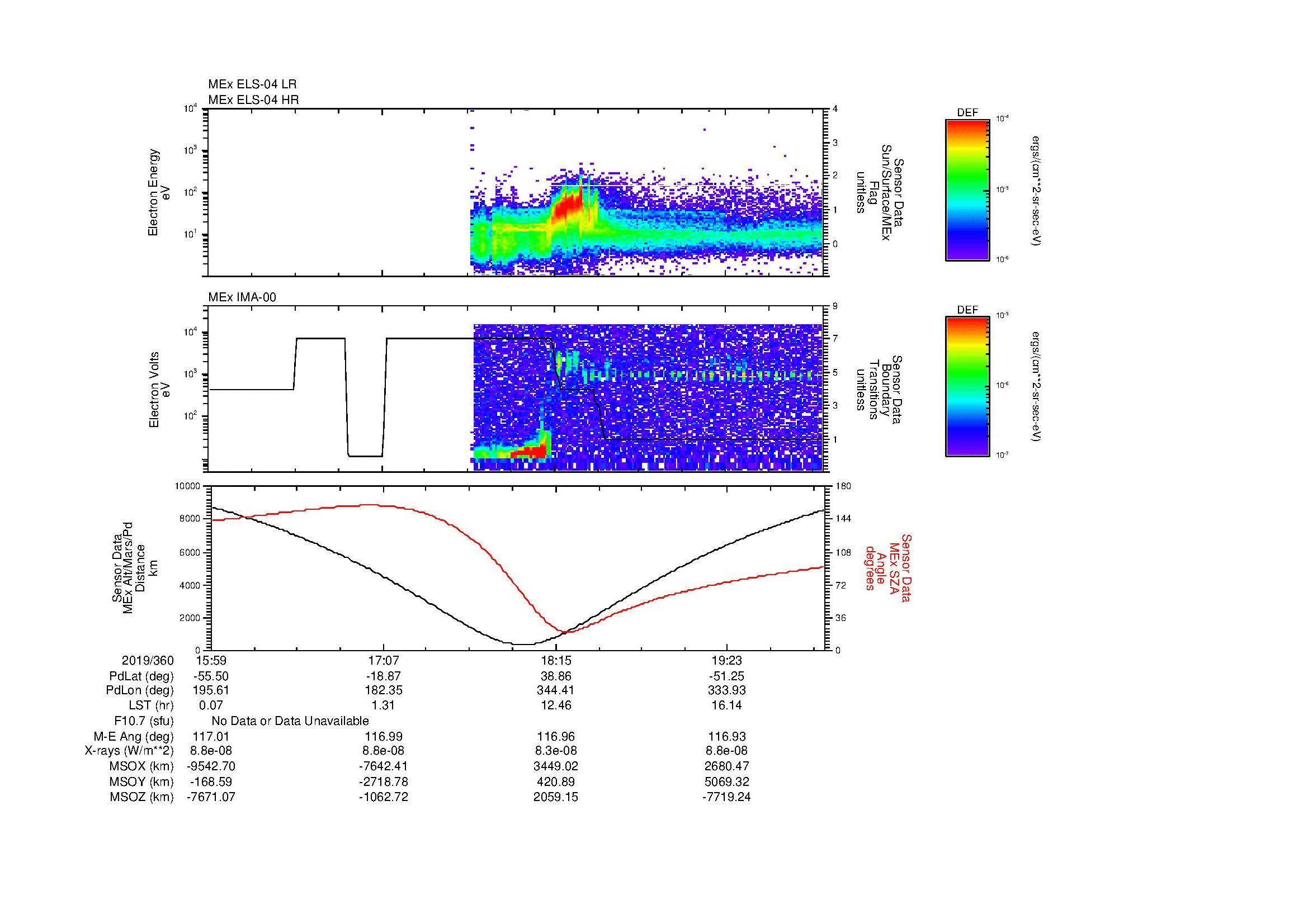This screenshot has height=924, width=1308.
Task: Click X-rays value 8.3e-08
Action: click(x=556, y=751)
